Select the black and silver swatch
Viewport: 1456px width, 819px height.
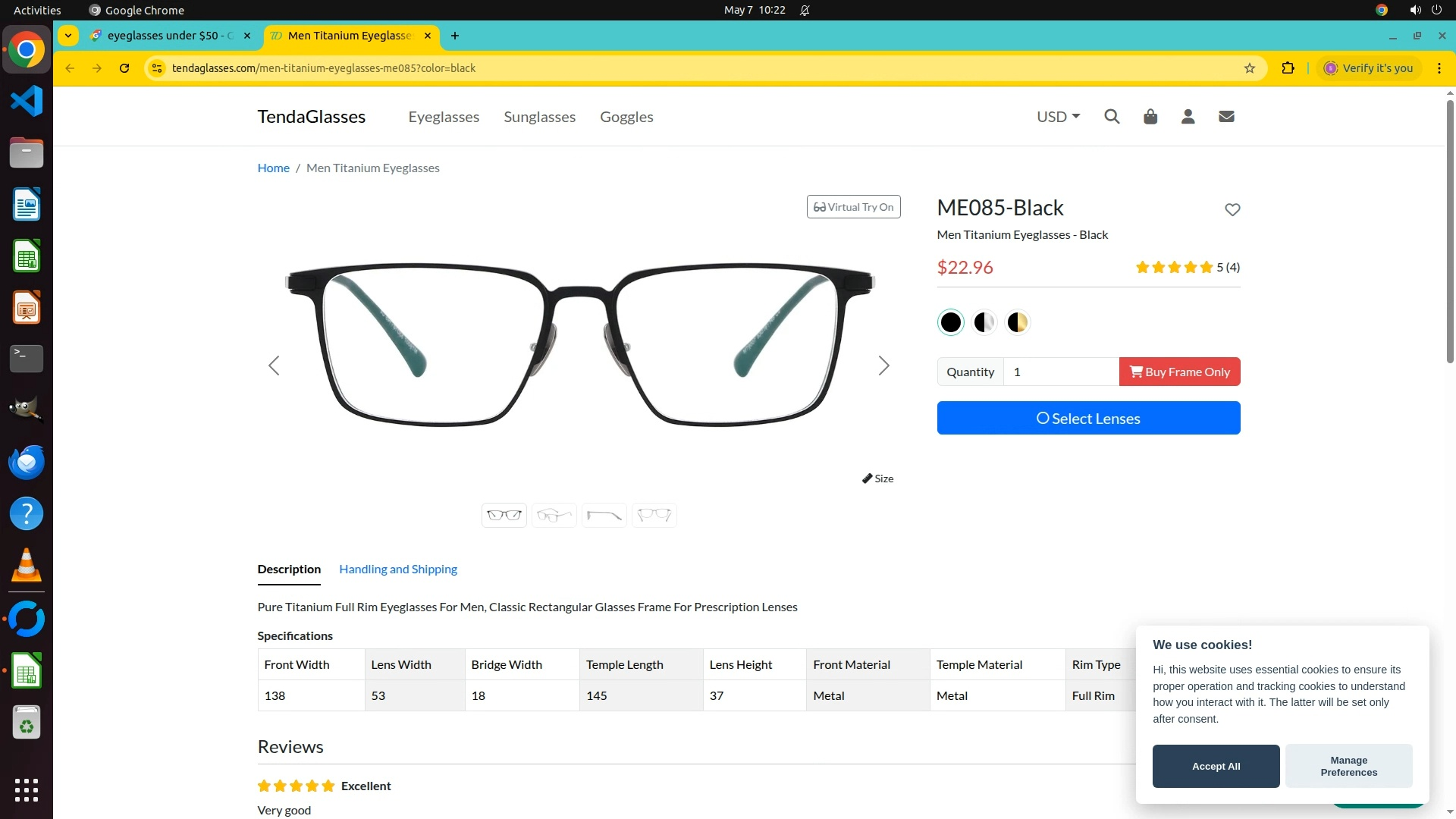tap(984, 322)
